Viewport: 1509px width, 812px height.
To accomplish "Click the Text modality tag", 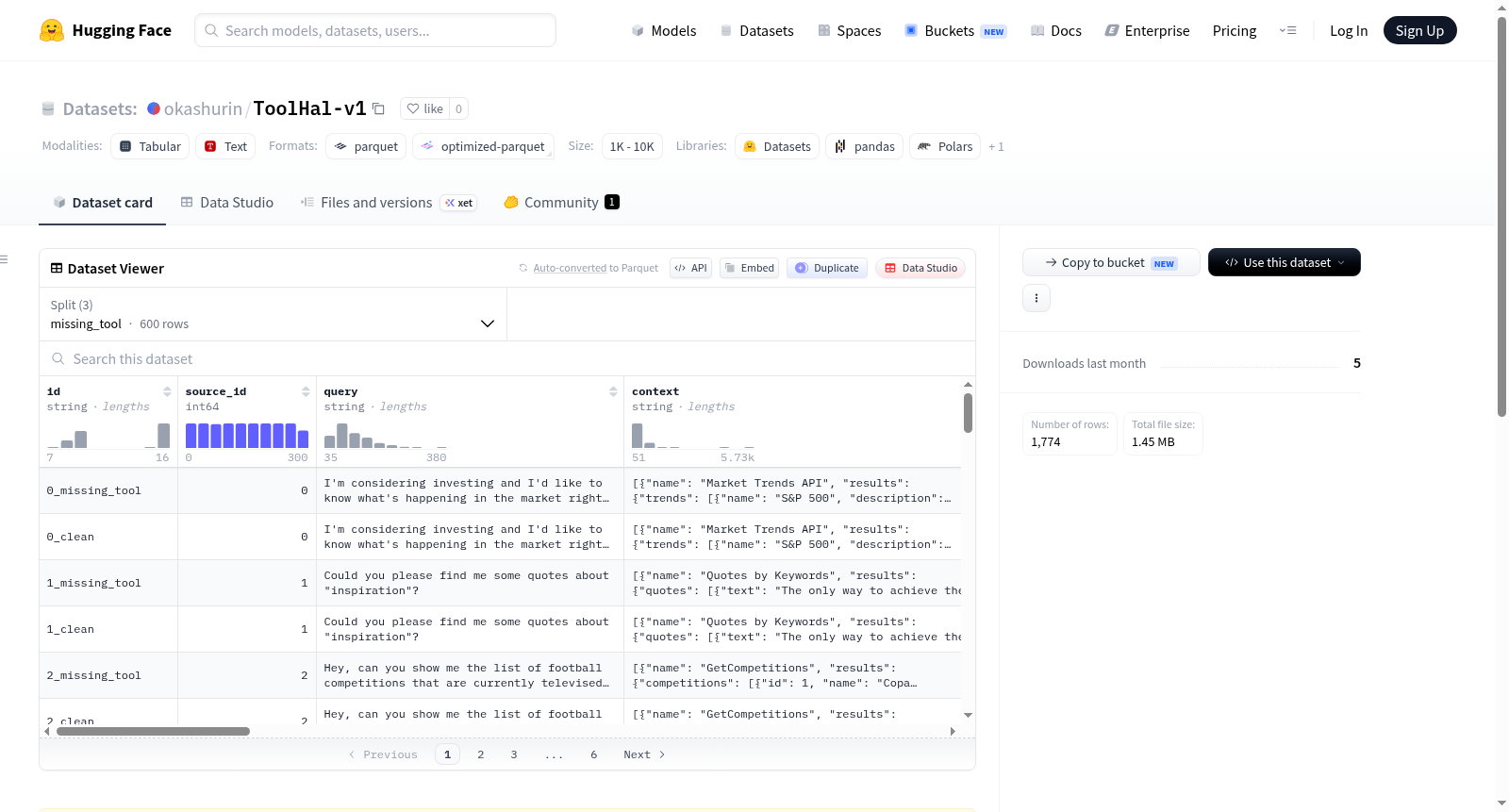I will coord(225,146).
